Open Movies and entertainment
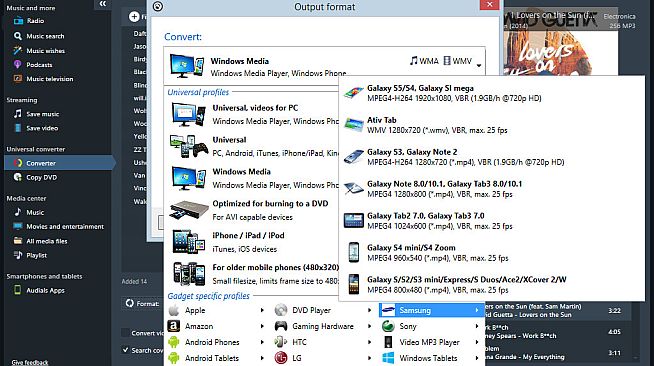 [x=58, y=227]
